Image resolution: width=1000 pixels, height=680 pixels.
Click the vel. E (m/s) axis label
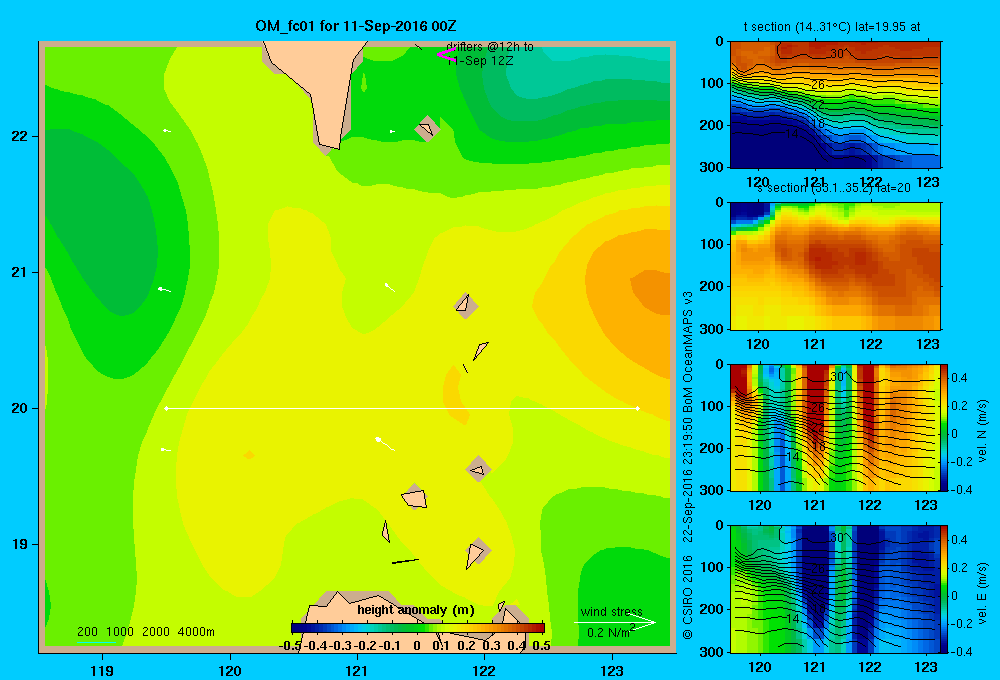pyautogui.click(x=983, y=592)
